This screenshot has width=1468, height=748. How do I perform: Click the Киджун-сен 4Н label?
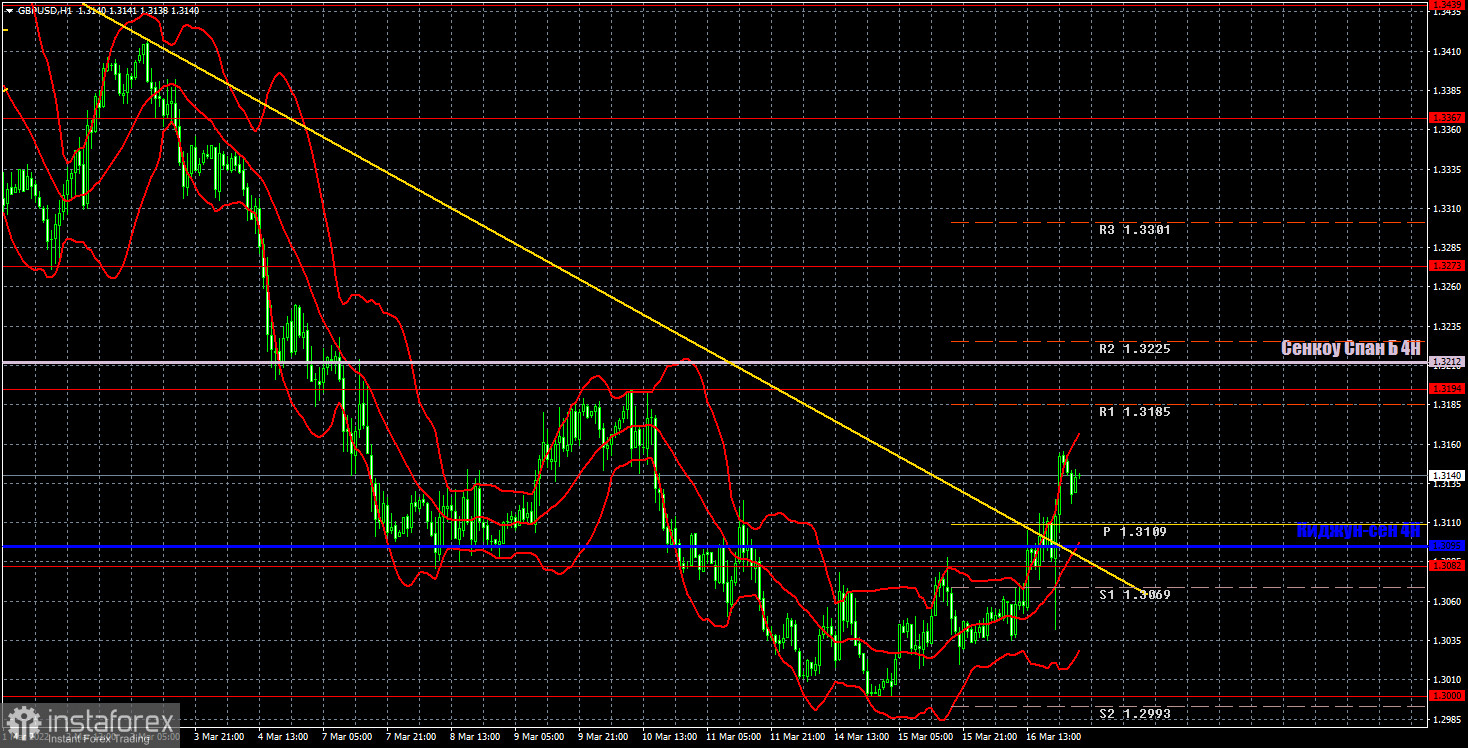point(1358,532)
